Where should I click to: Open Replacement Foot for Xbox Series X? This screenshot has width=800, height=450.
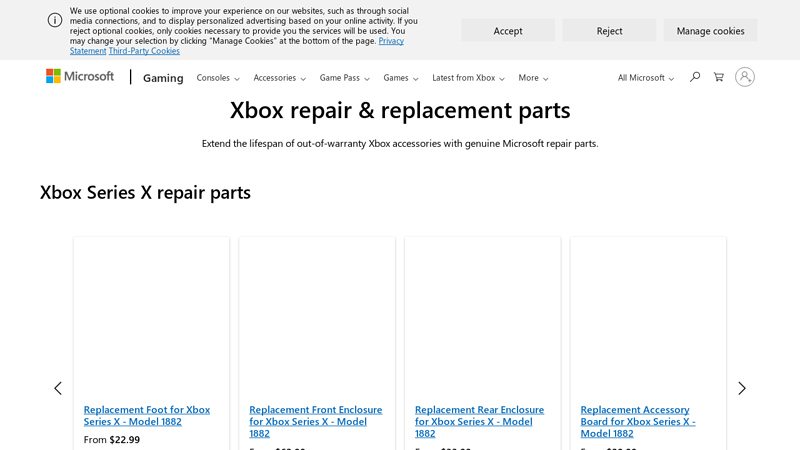pyautogui.click(x=147, y=415)
